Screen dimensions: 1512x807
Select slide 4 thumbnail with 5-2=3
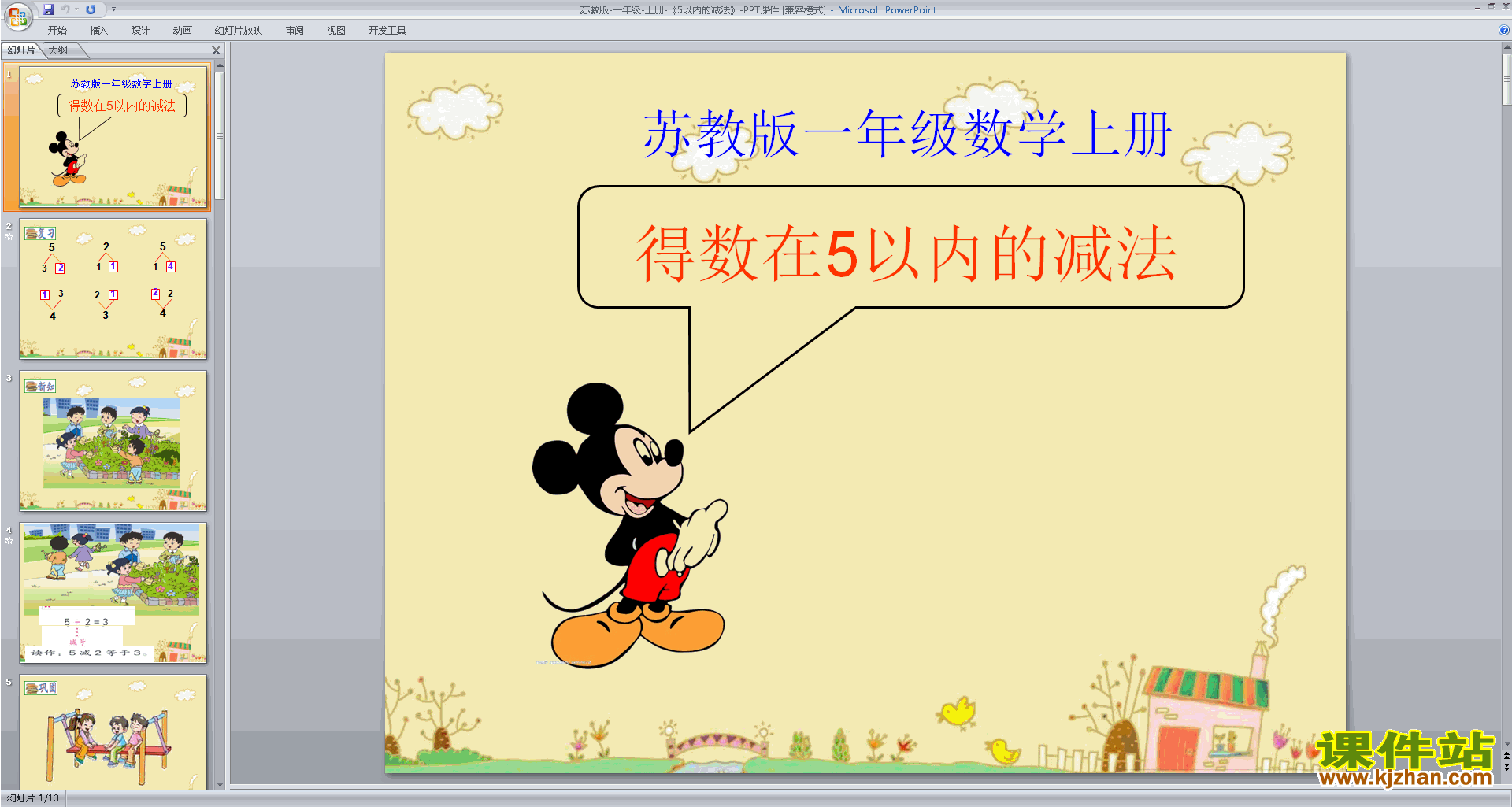[x=113, y=593]
